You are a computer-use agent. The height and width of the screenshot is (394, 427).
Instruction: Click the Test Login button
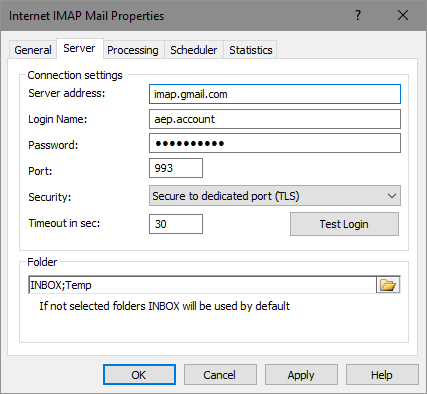click(344, 224)
